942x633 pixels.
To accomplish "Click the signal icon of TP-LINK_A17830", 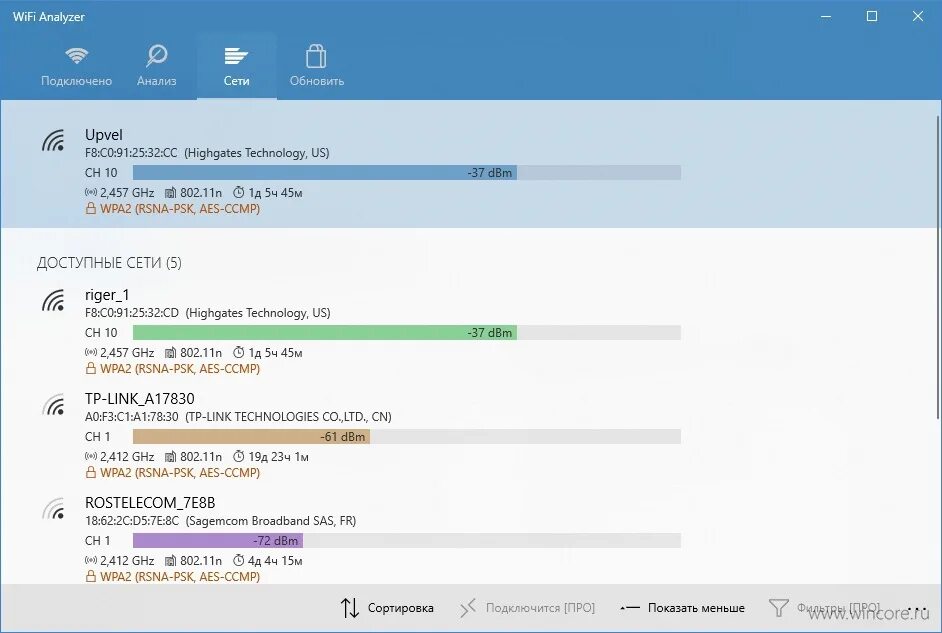I will click(53, 404).
